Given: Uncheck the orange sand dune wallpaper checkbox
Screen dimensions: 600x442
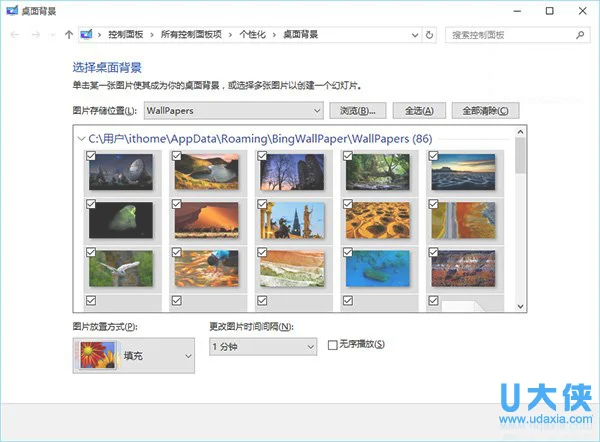Looking at the screenshot, I should [x=176, y=204].
